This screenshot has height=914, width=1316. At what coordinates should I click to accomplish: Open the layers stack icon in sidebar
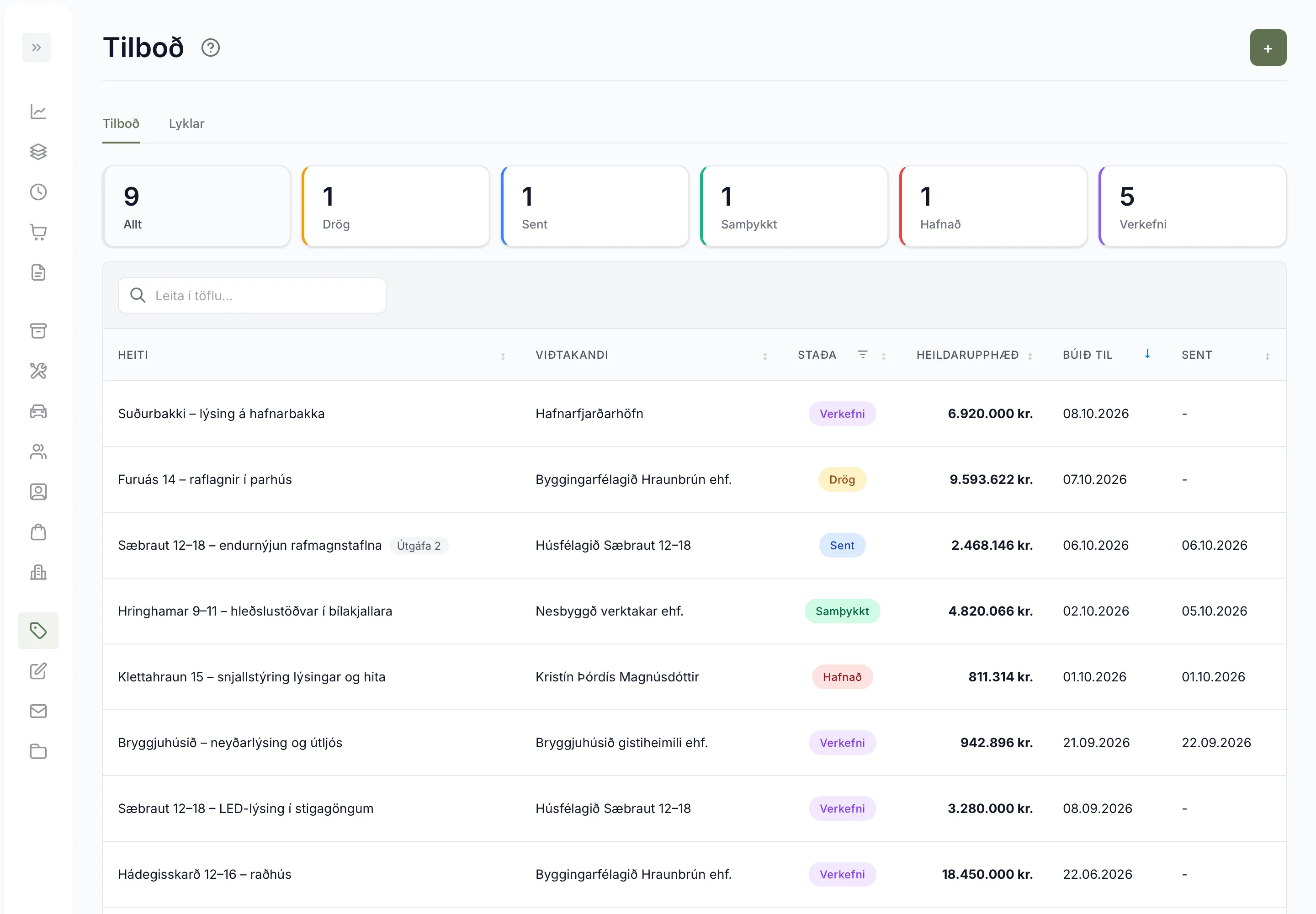(x=38, y=152)
